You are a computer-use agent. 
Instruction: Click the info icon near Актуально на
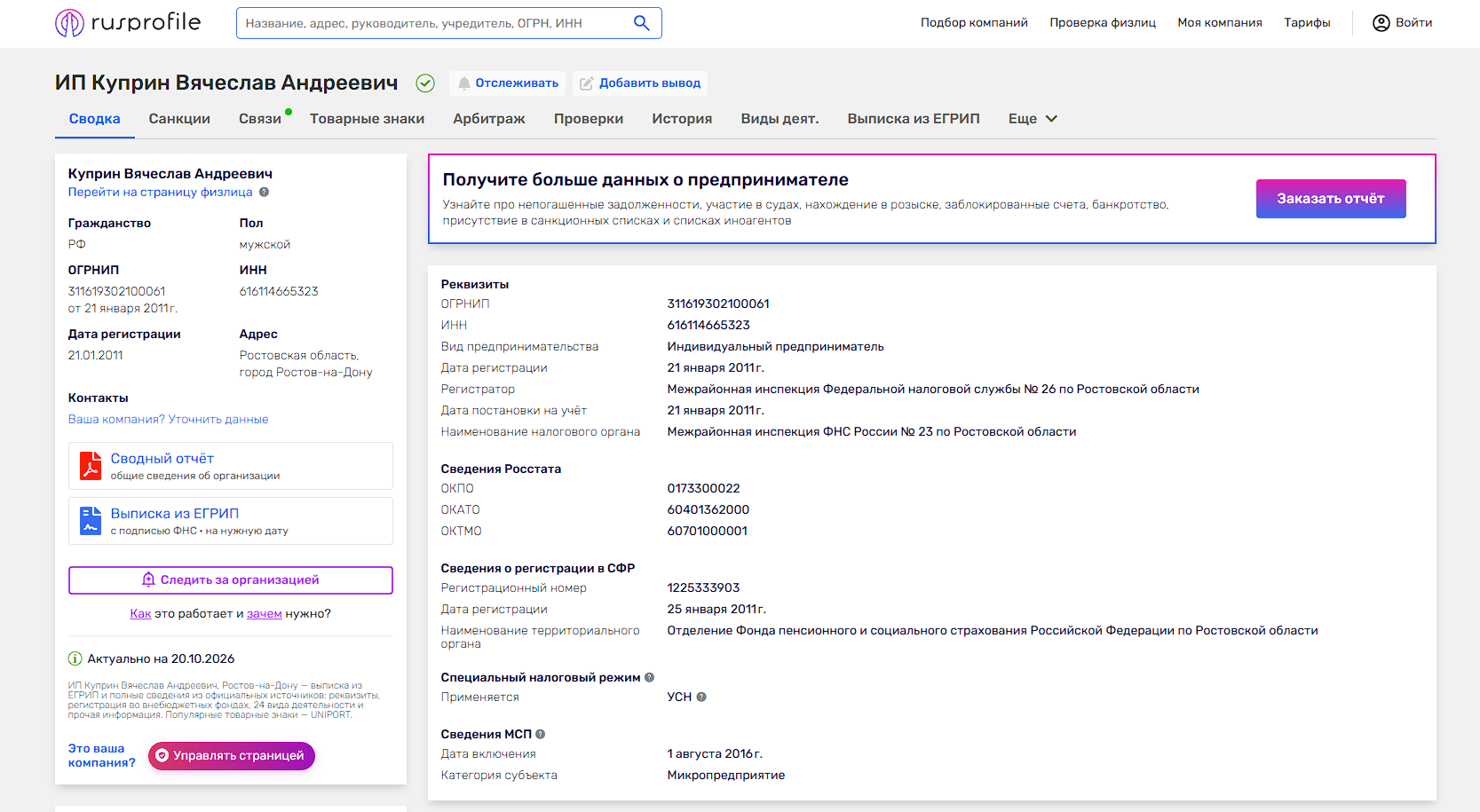(x=75, y=658)
